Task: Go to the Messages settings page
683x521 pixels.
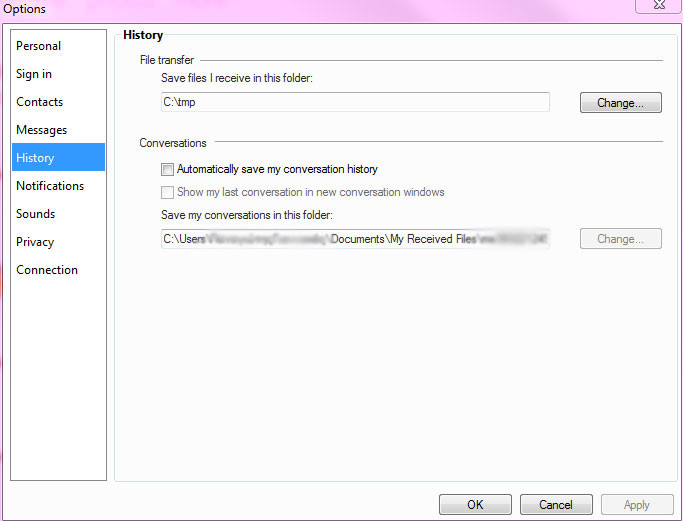Action: tap(42, 130)
